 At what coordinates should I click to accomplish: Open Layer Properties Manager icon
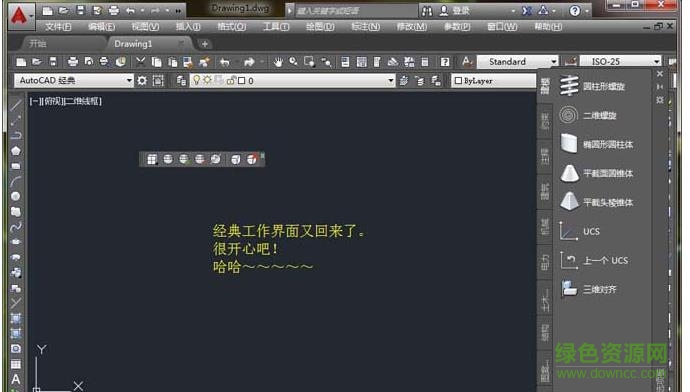point(181,81)
